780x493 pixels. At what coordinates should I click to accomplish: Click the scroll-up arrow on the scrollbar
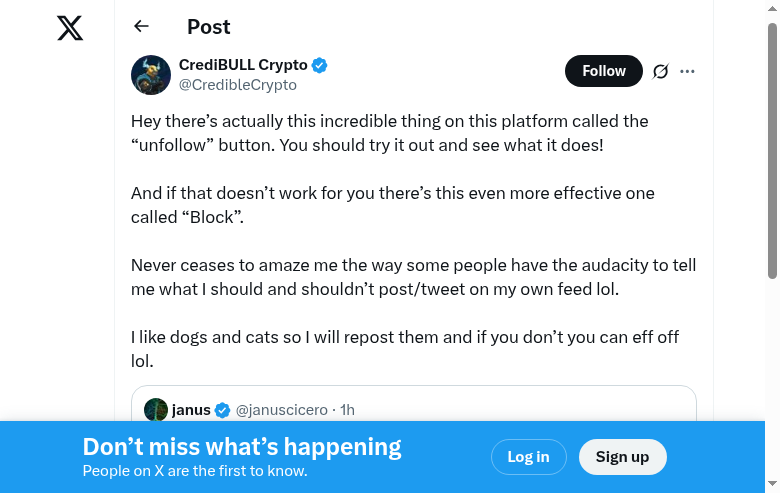click(772, 8)
